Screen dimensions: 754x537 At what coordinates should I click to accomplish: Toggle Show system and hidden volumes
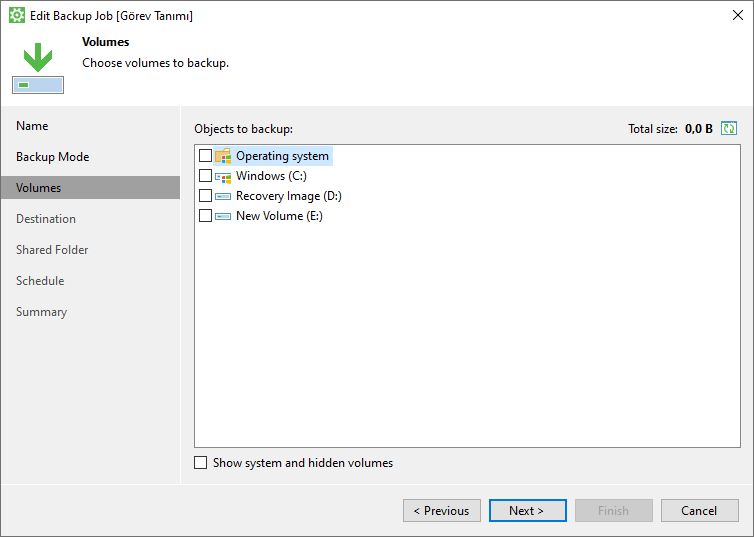click(201, 462)
